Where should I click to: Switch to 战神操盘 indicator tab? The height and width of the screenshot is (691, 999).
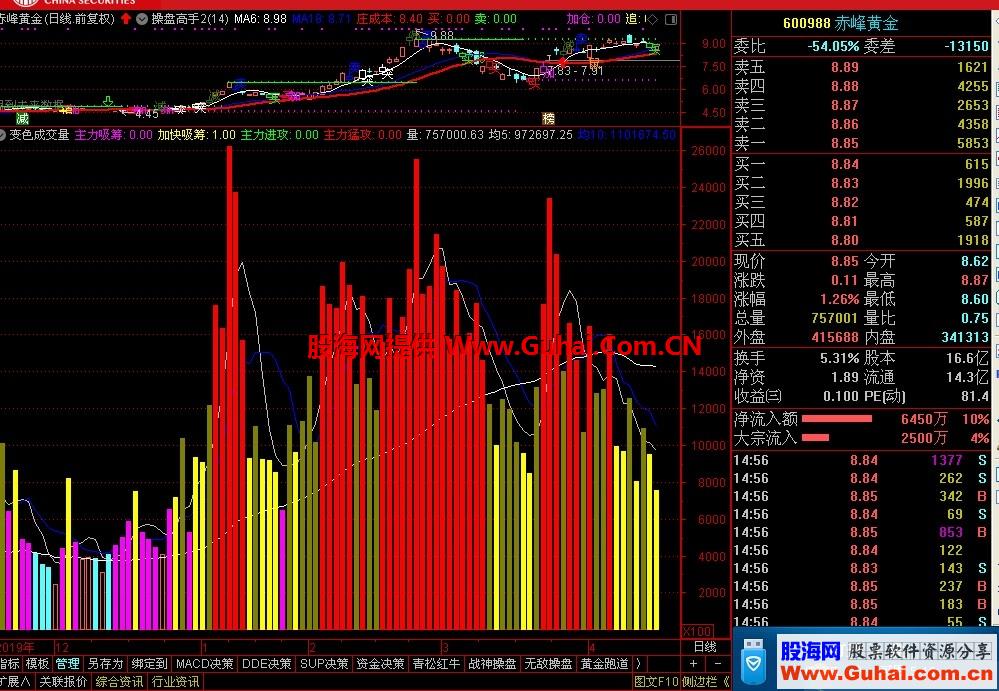coord(492,664)
